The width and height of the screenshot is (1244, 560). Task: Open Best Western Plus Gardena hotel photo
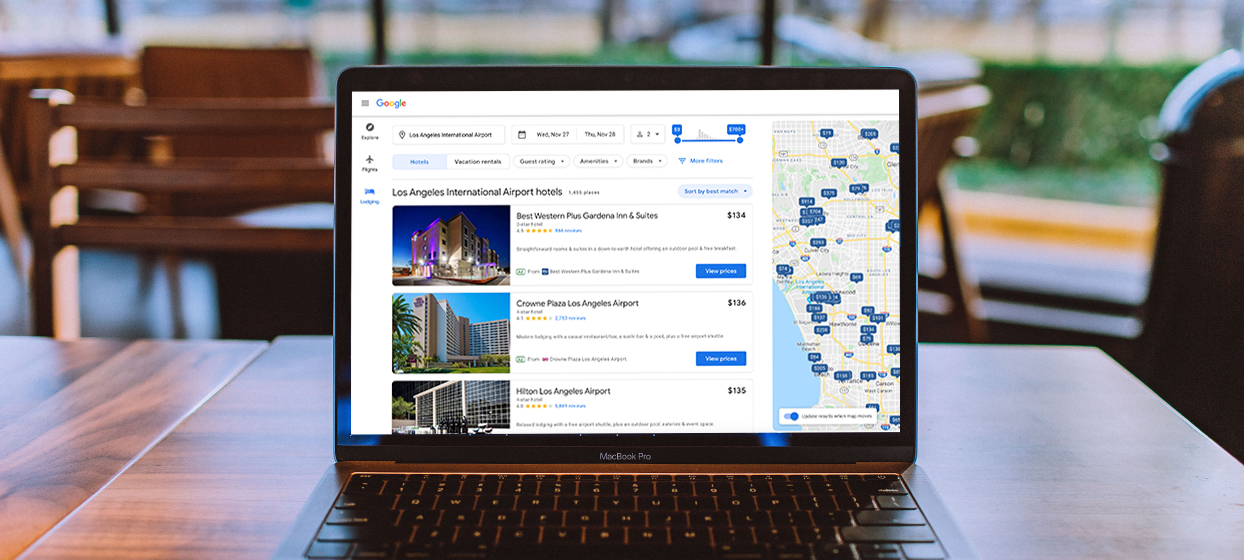point(451,245)
